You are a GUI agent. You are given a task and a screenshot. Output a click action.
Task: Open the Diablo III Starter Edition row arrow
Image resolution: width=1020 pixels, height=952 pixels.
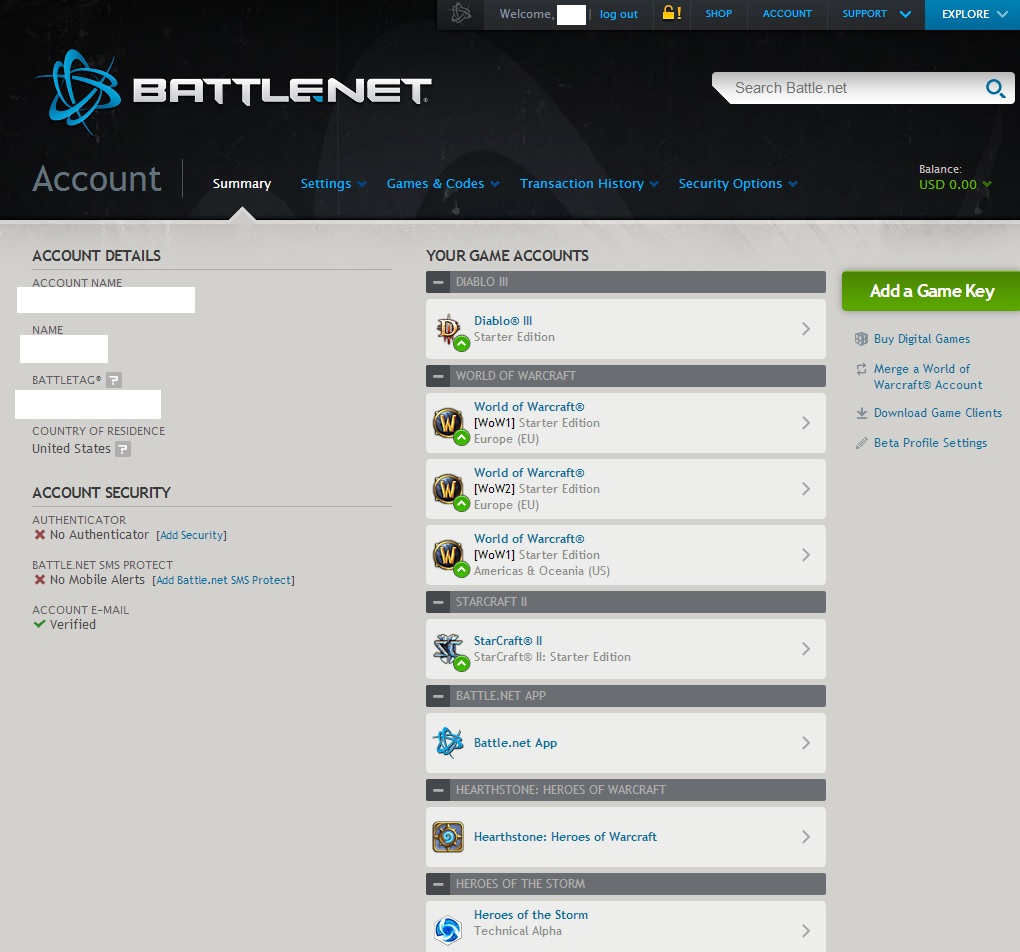click(x=806, y=329)
